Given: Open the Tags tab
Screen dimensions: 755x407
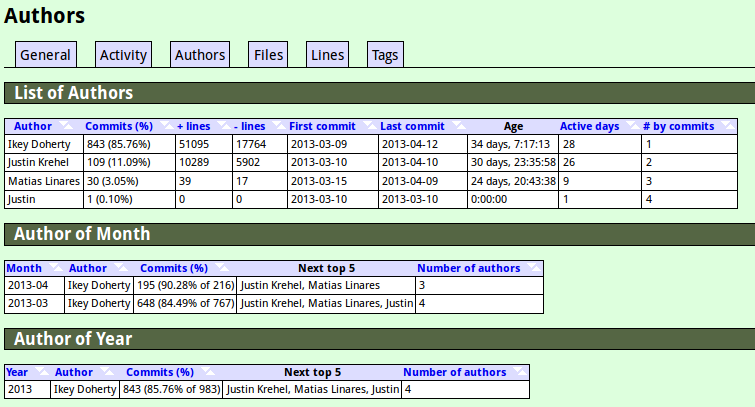Looking at the screenshot, I should point(385,55).
